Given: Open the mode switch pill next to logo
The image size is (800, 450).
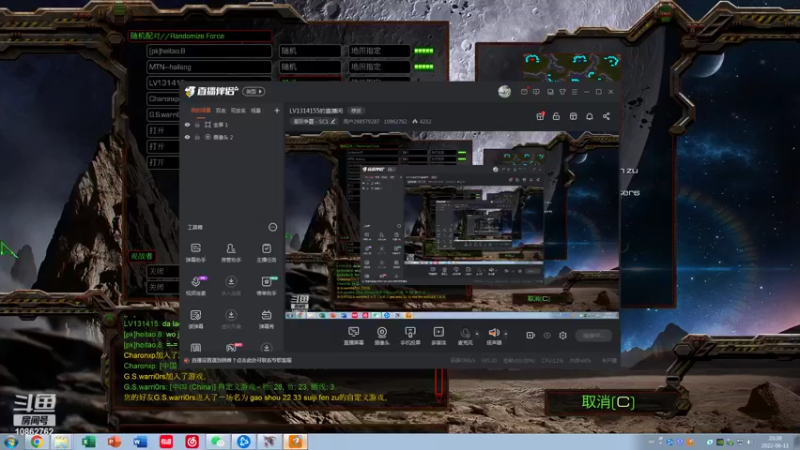Looking at the screenshot, I should tap(254, 91).
